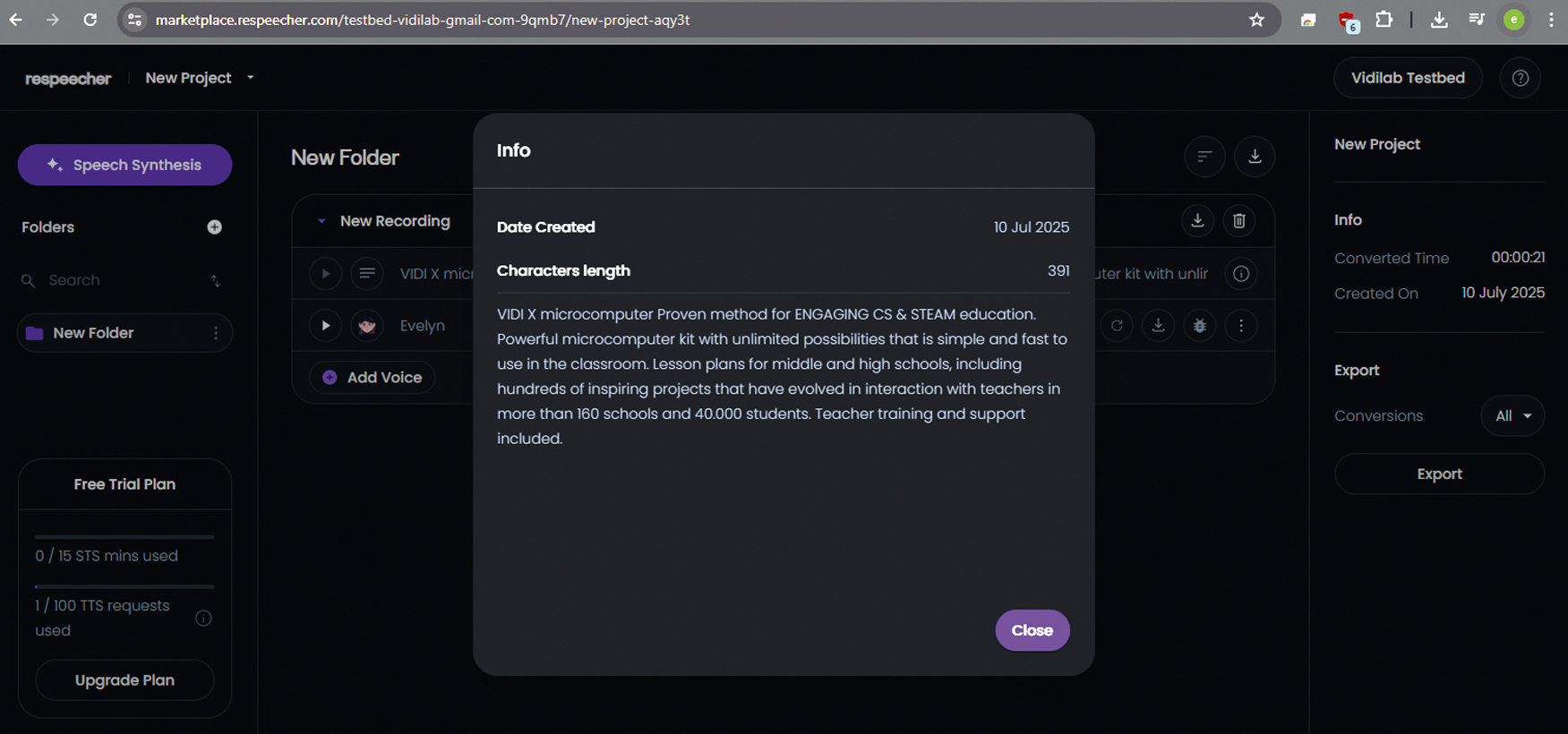Click the Speech Synthesis button

[124, 165]
